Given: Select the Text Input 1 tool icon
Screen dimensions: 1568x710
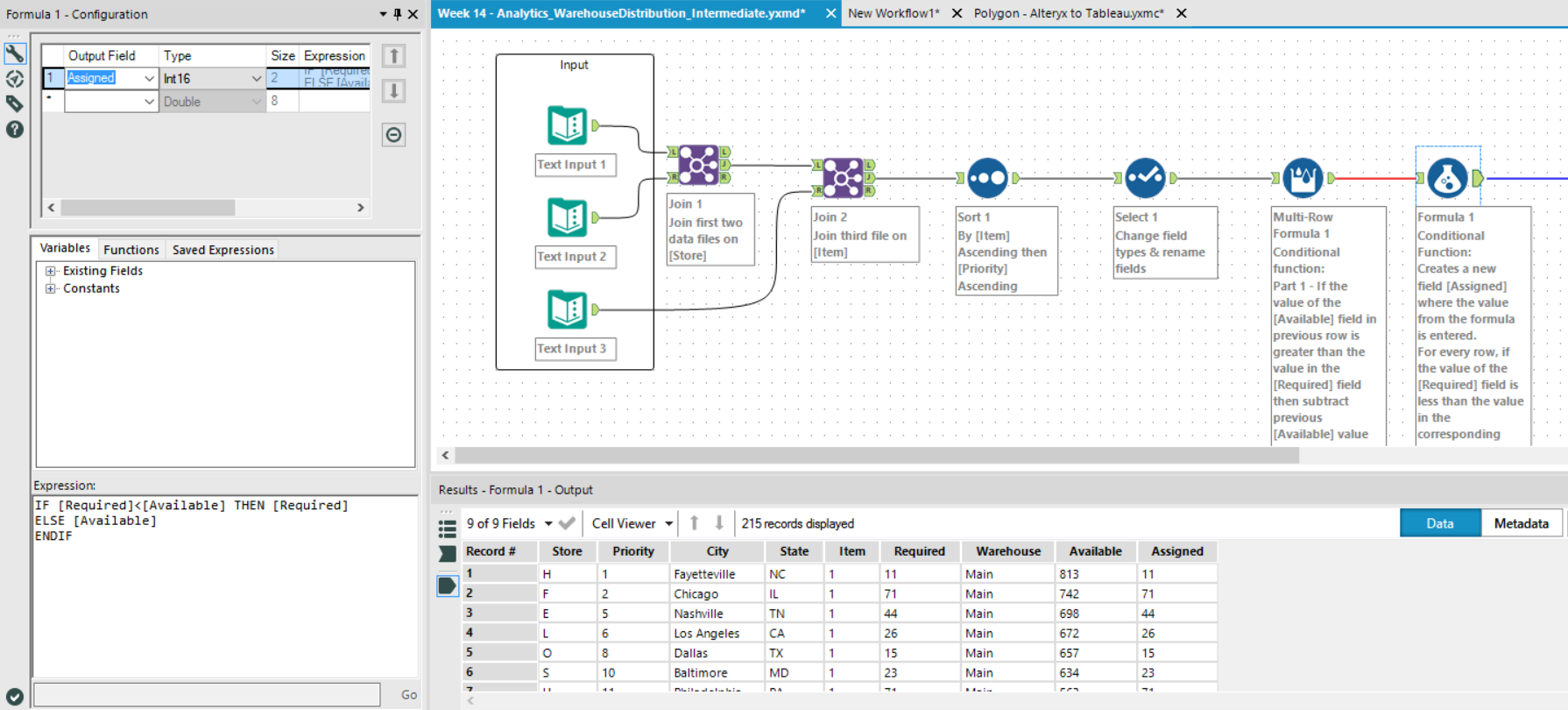Looking at the screenshot, I should click(x=567, y=125).
